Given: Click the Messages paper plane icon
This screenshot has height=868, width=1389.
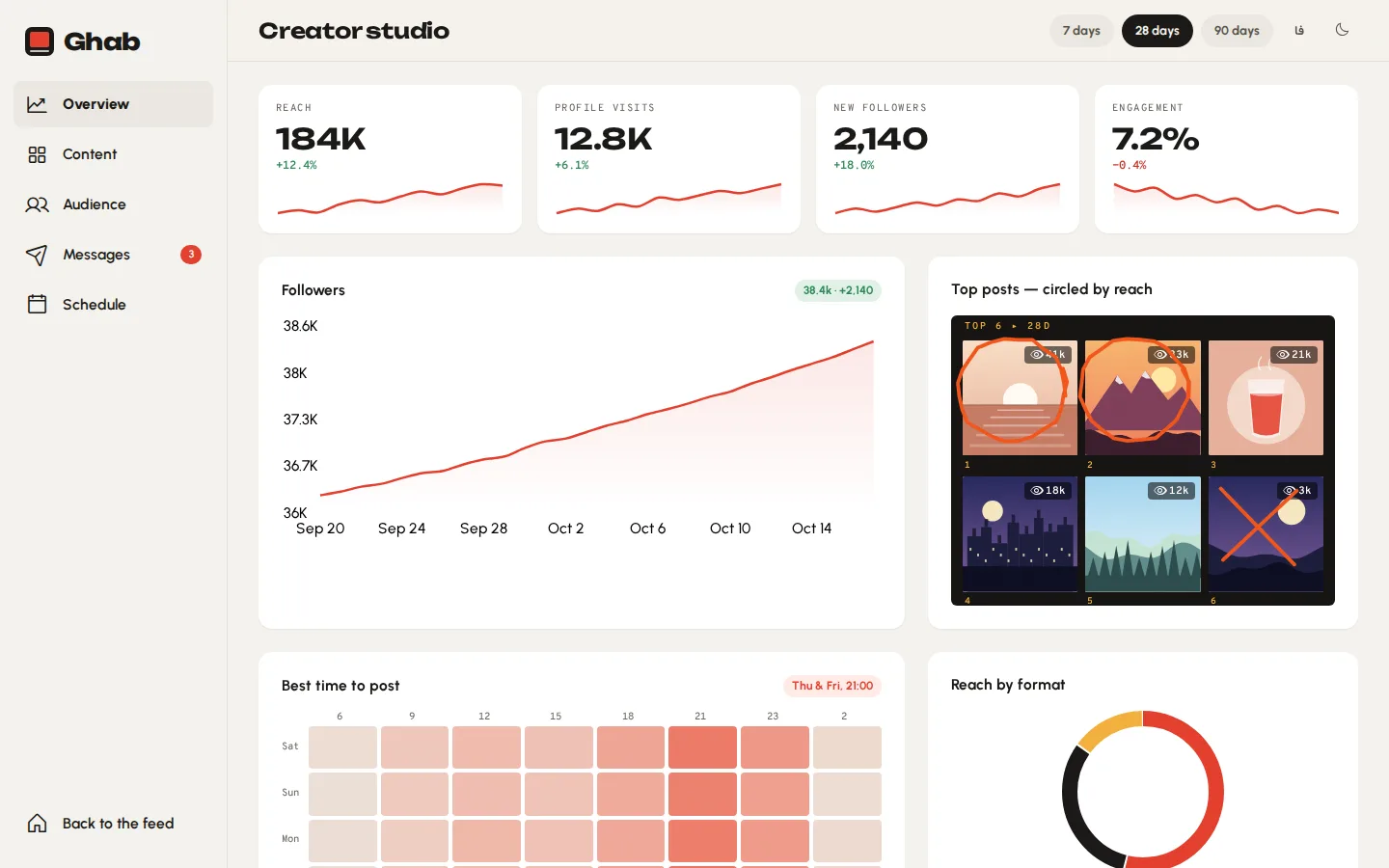Looking at the screenshot, I should [x=37, y=255].
